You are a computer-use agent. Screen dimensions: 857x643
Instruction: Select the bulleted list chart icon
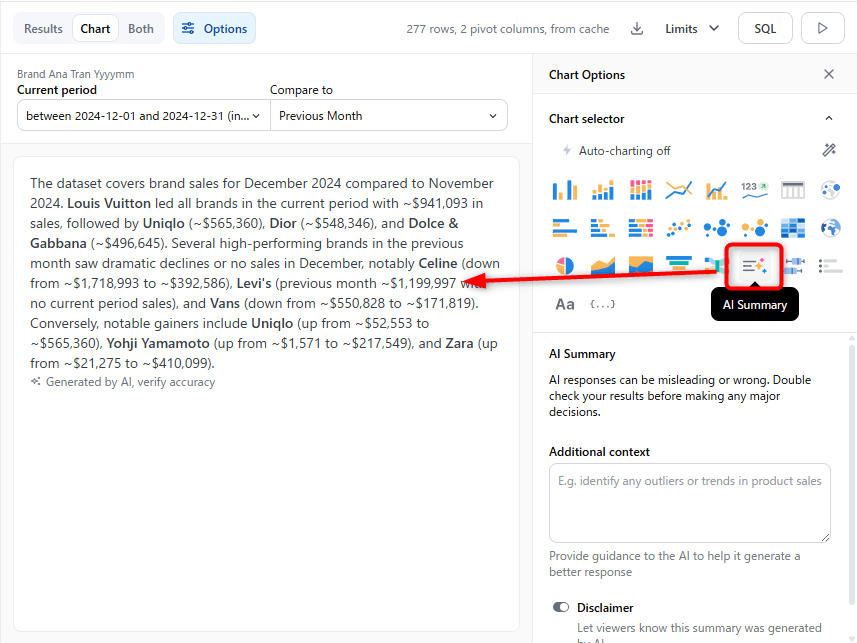(830, 266)
